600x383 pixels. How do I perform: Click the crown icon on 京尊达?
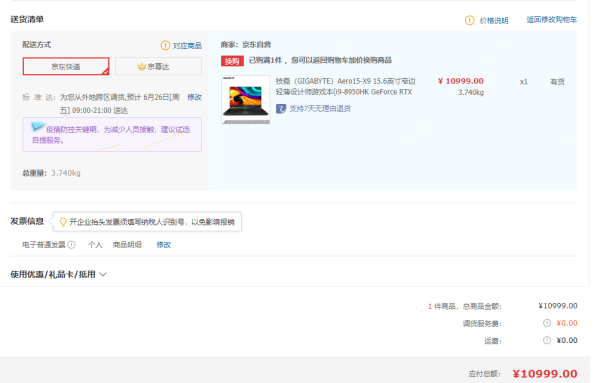pyautogui.click(x=142, y=67)
